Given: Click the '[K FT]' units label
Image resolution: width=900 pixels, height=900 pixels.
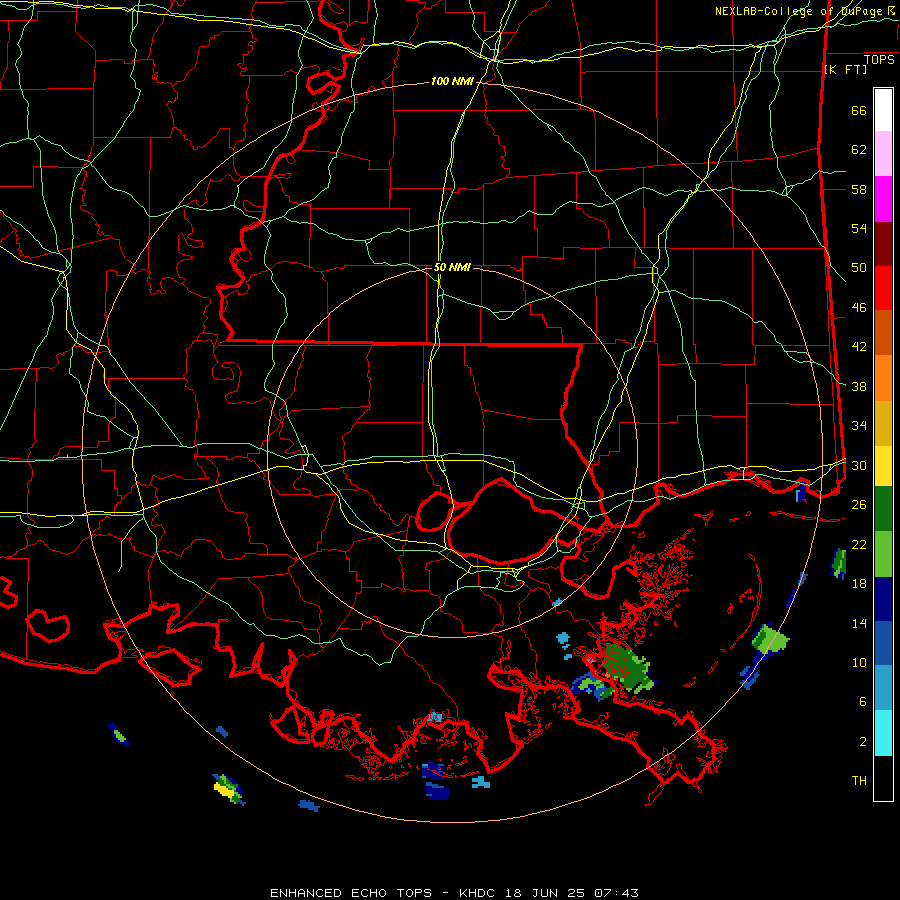Looking at the screenshot, I should coord(845,69).
